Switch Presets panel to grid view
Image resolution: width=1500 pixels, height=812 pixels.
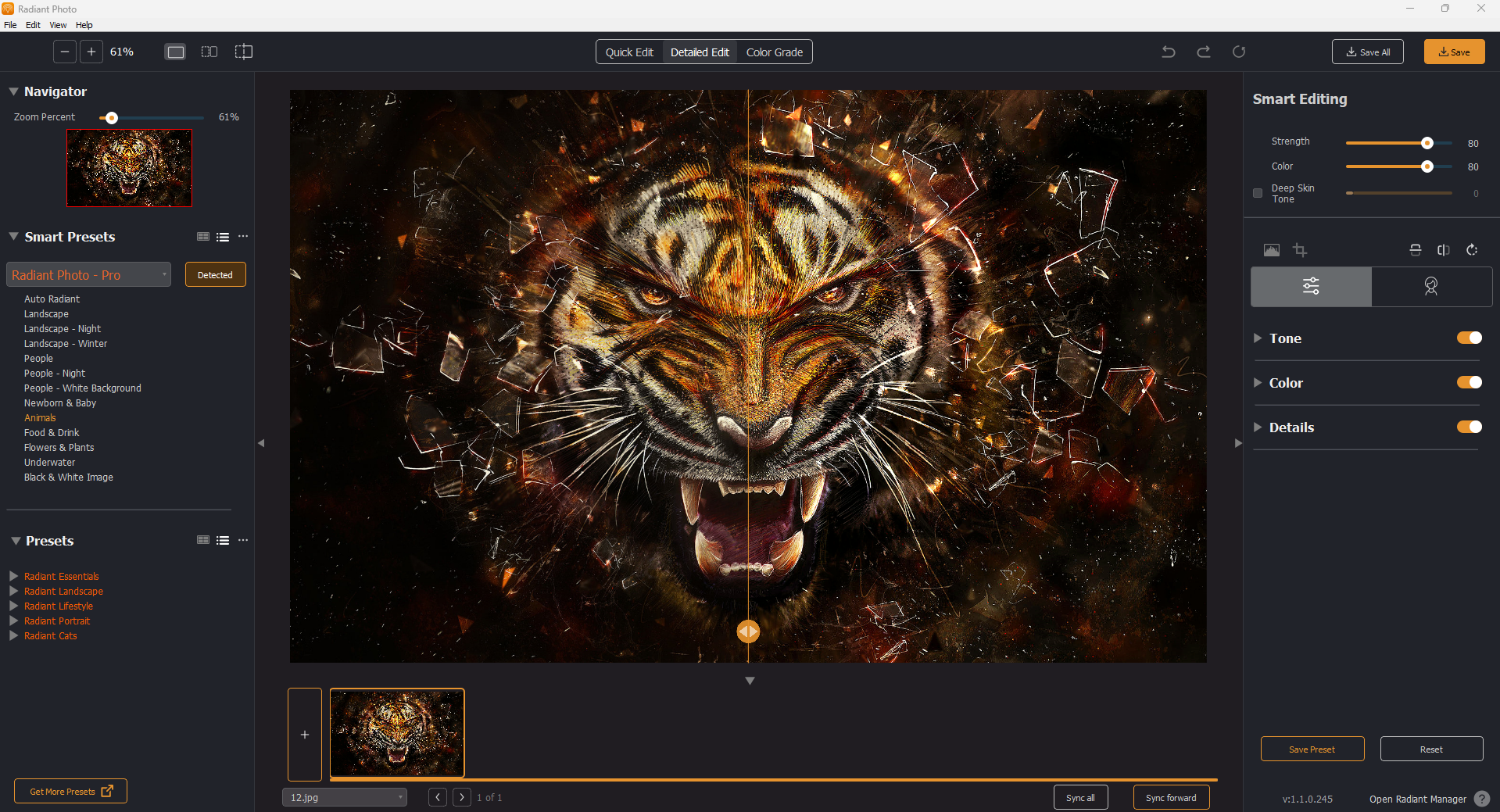(x=203, y=540)
